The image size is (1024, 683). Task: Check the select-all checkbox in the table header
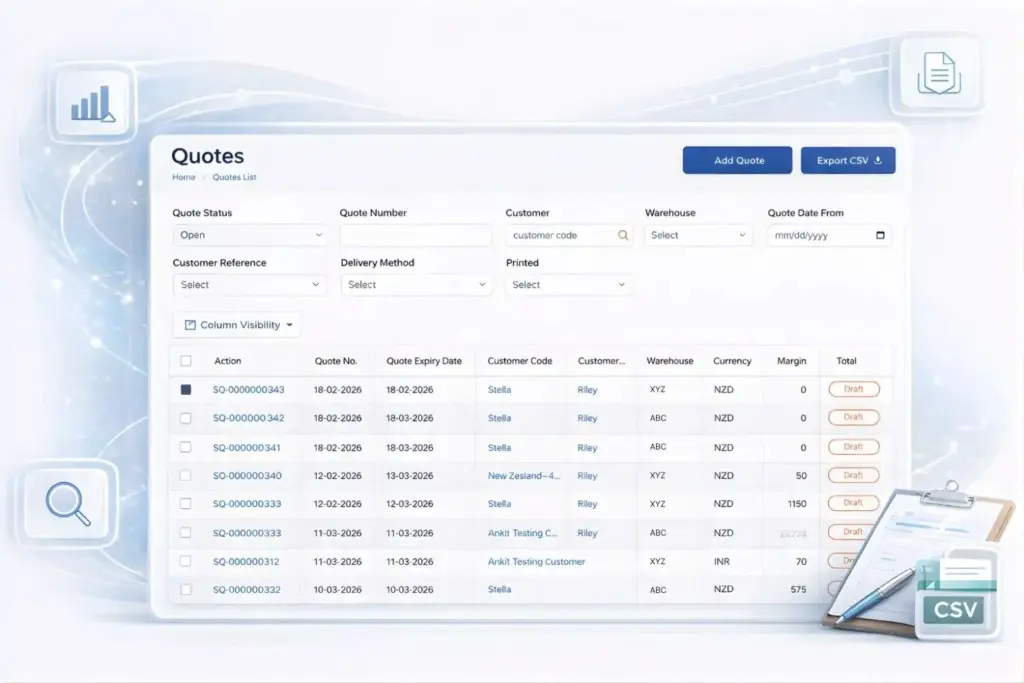click(185, 361)
